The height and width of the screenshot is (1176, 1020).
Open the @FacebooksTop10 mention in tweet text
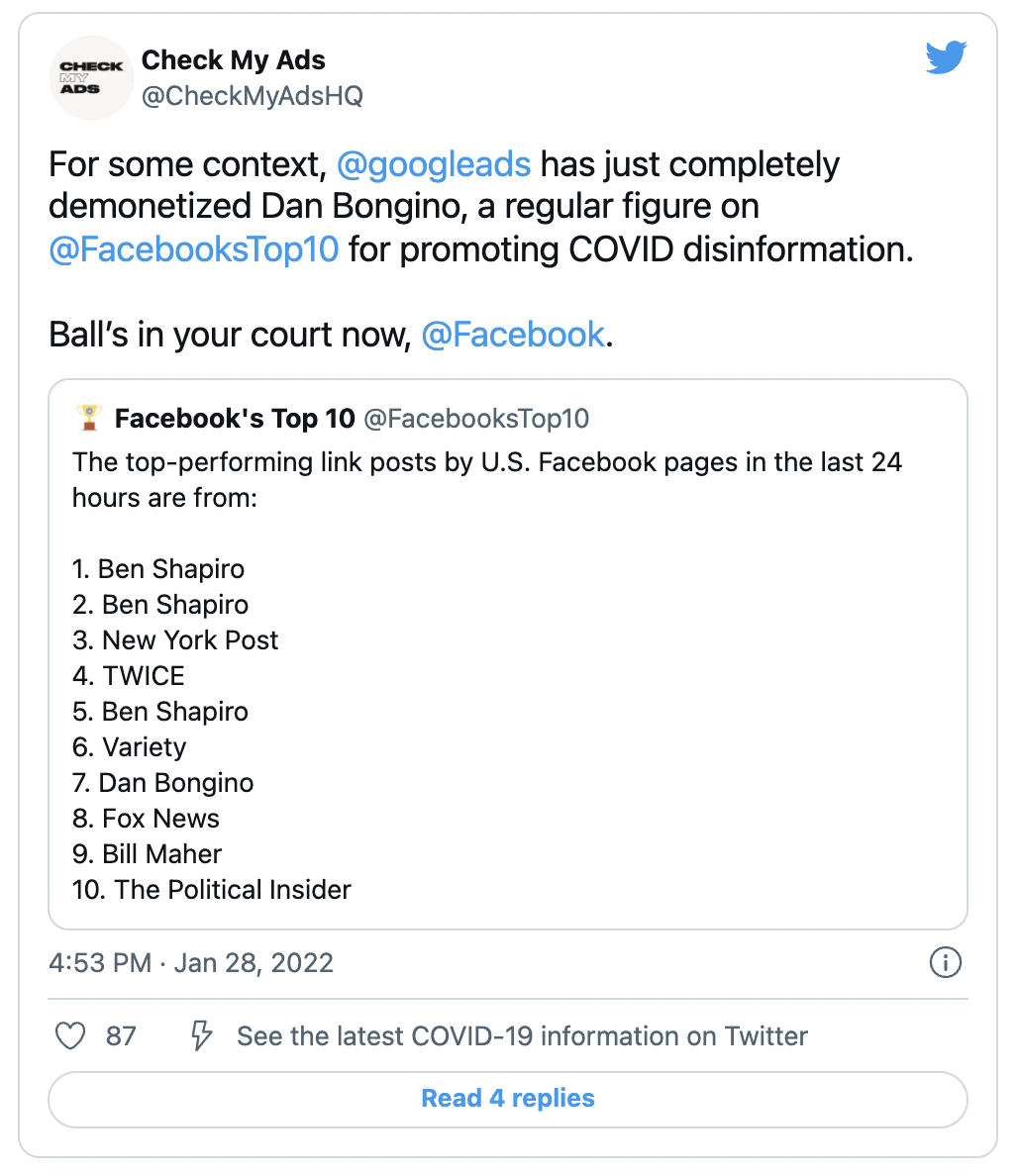point(194,249)
